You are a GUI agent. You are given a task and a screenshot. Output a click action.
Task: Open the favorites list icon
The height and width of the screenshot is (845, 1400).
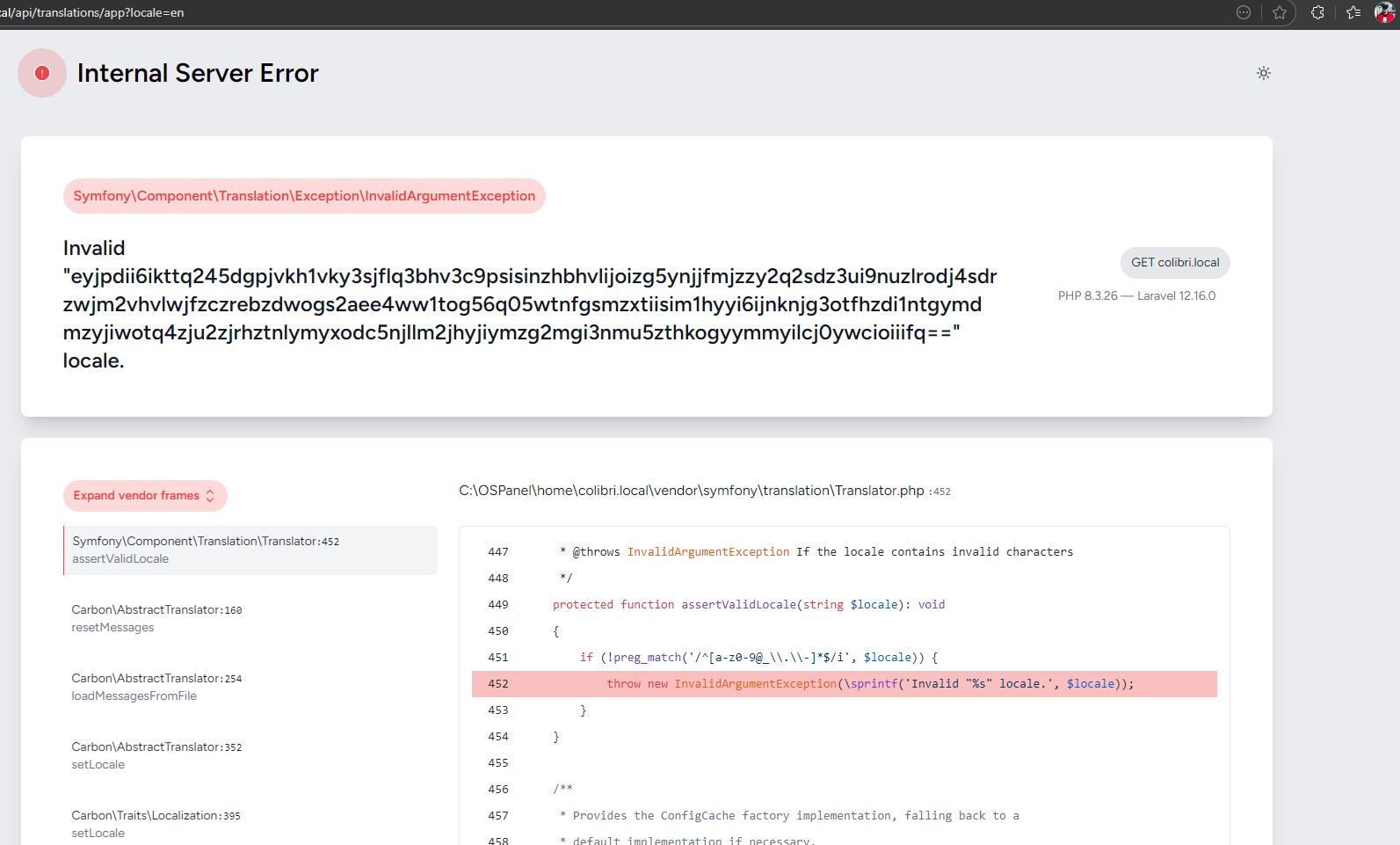coord(1353,12)
